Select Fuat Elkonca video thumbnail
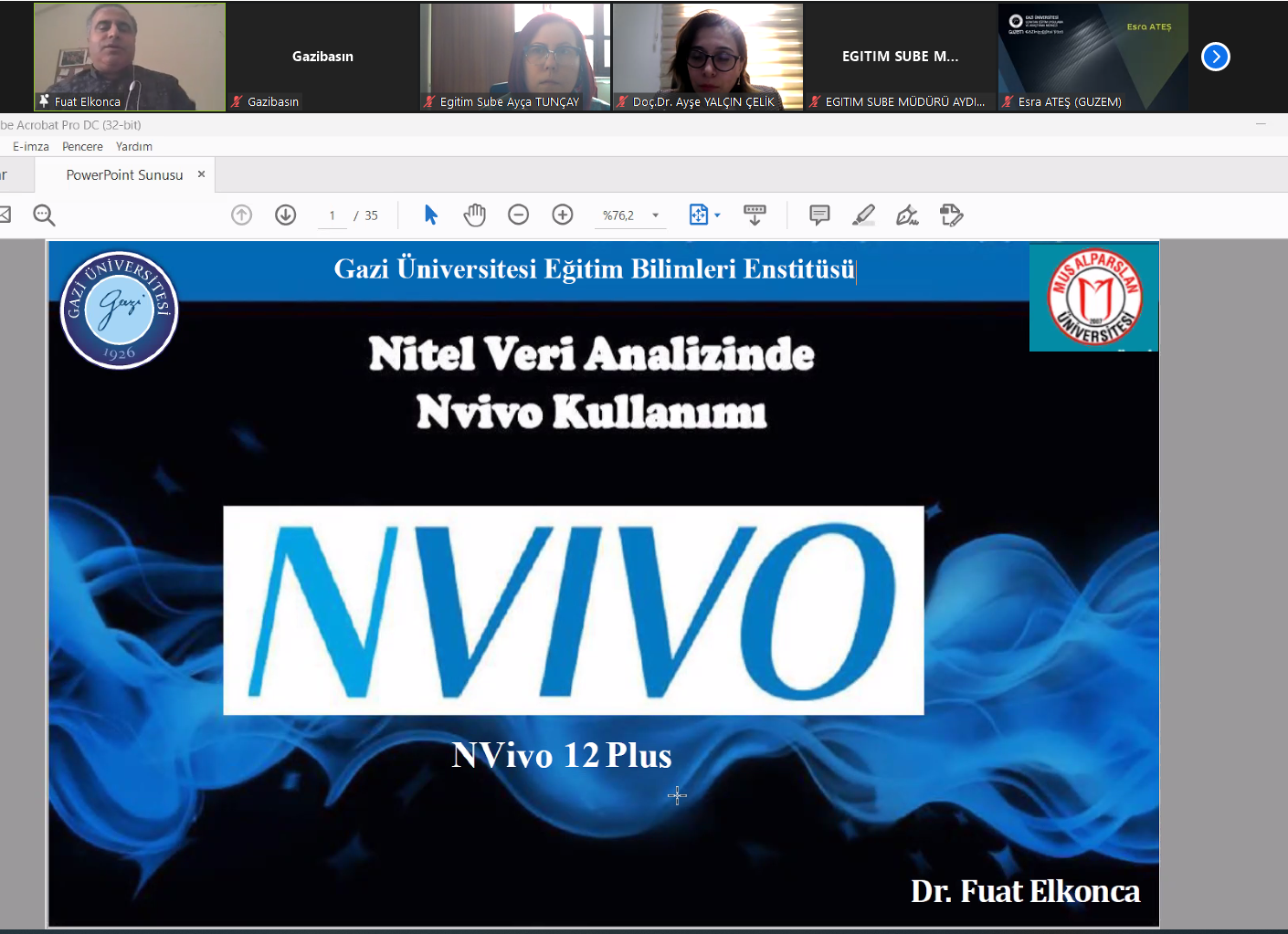The height and width of the screenshot is (934, 1288). (130, 57)
